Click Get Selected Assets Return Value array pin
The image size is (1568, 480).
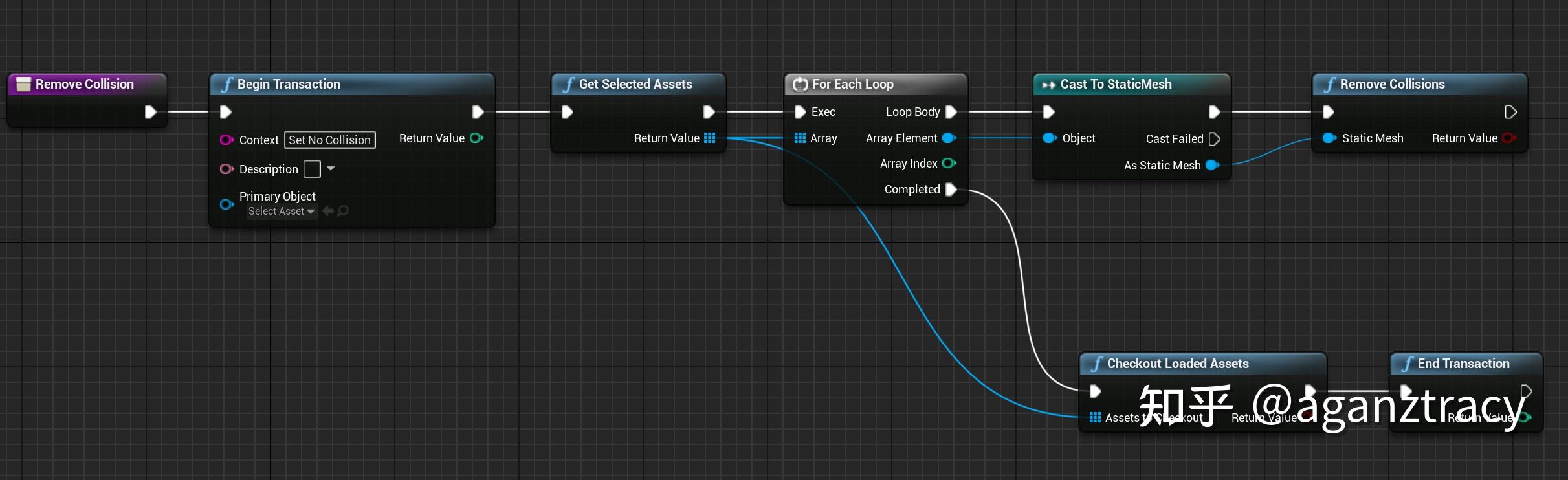pos(710,138)
